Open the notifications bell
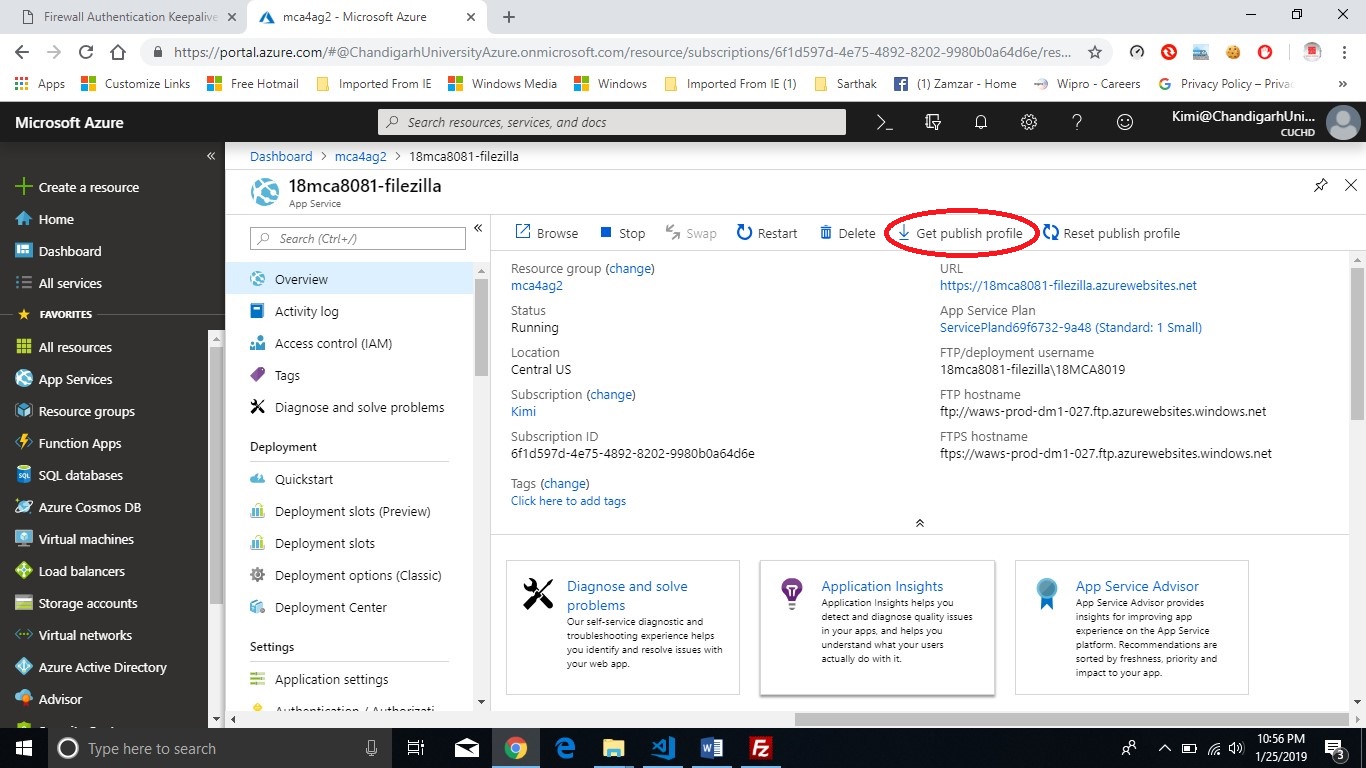Image resolution: width=1366 pixels, height=768 pixels. (981, 122)
